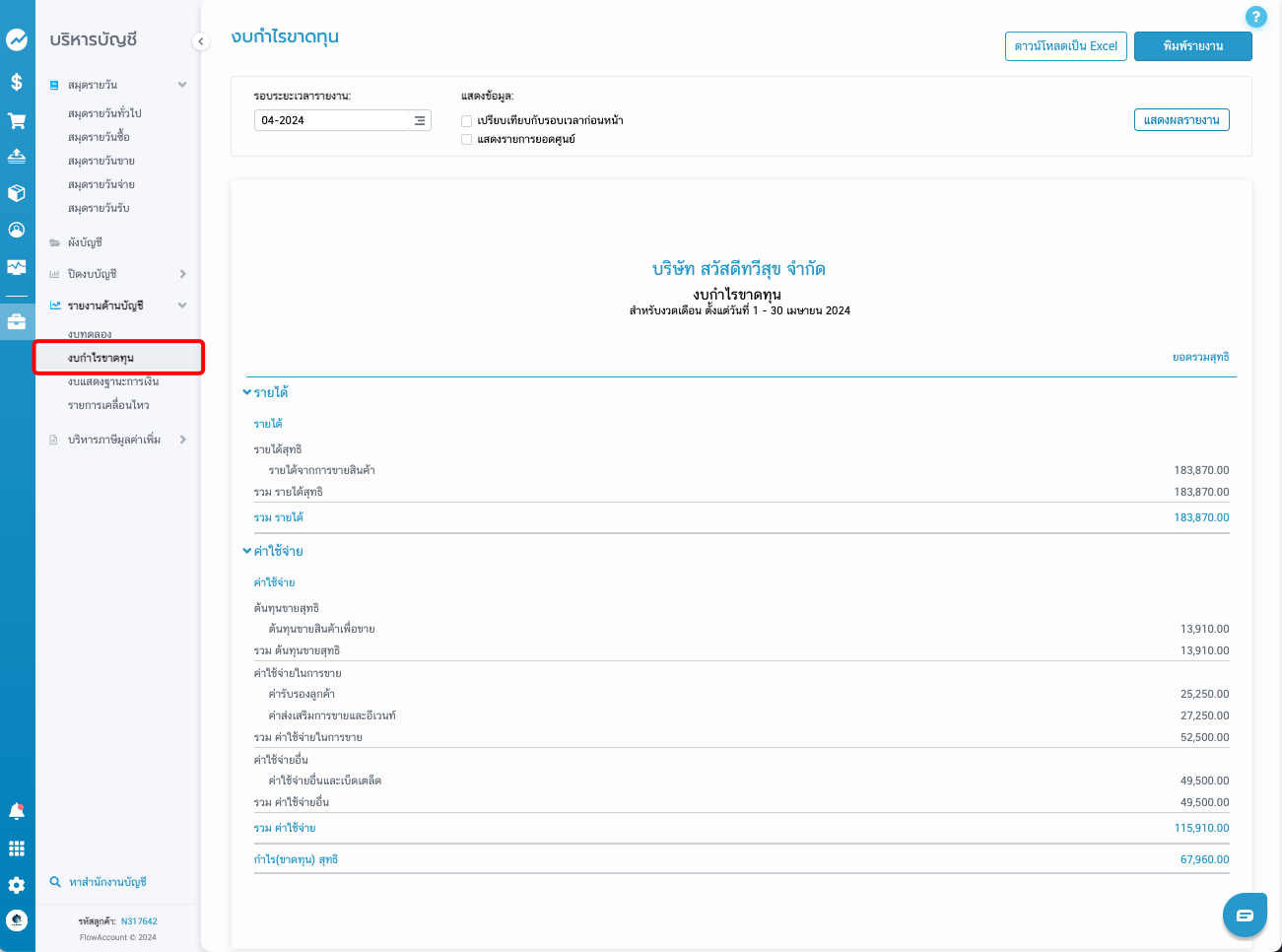Click the help question mark icon

[1255, 17]
